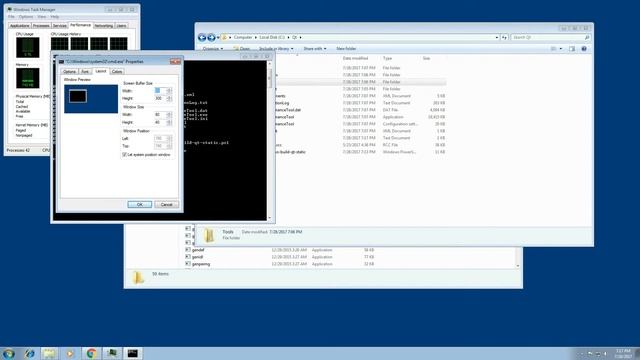Select the 'genidl' application file
This screenshot has width=640, height=360.
coord(198,257)
